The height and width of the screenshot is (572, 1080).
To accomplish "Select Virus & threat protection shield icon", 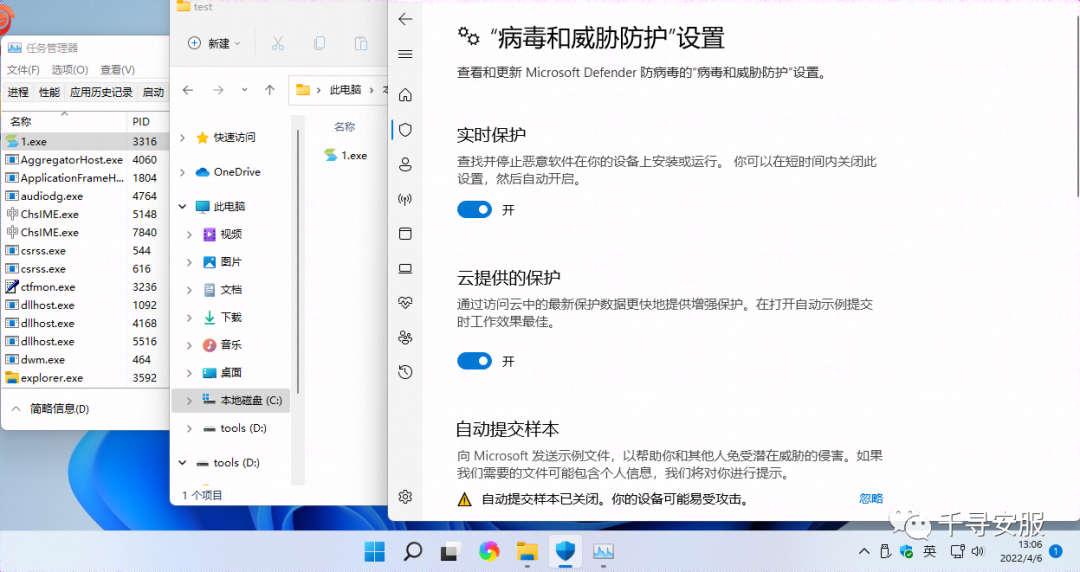I will [406, 130].
